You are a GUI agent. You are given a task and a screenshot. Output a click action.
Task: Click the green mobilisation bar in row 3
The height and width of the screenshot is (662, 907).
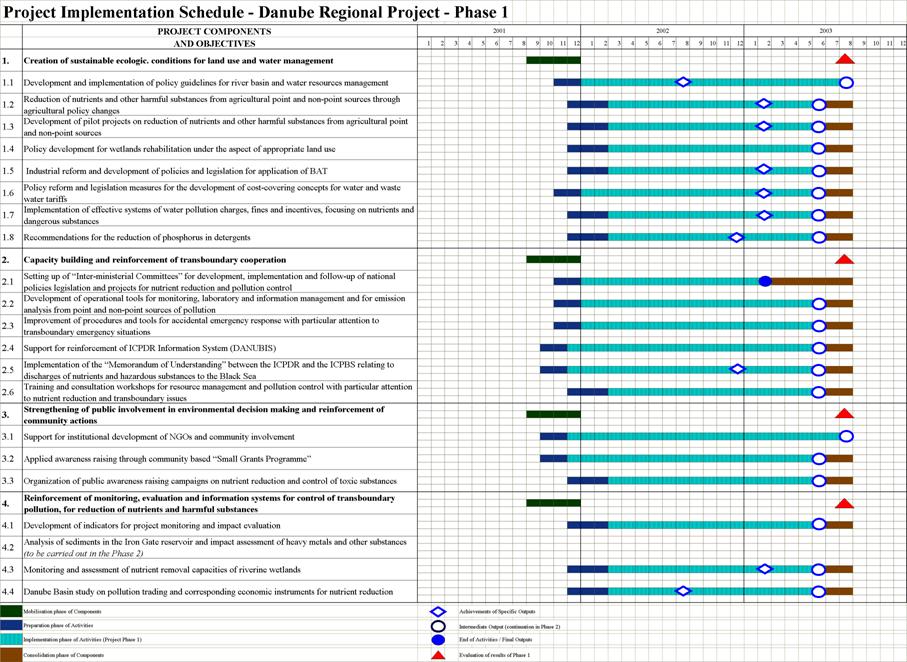(553, 414)
